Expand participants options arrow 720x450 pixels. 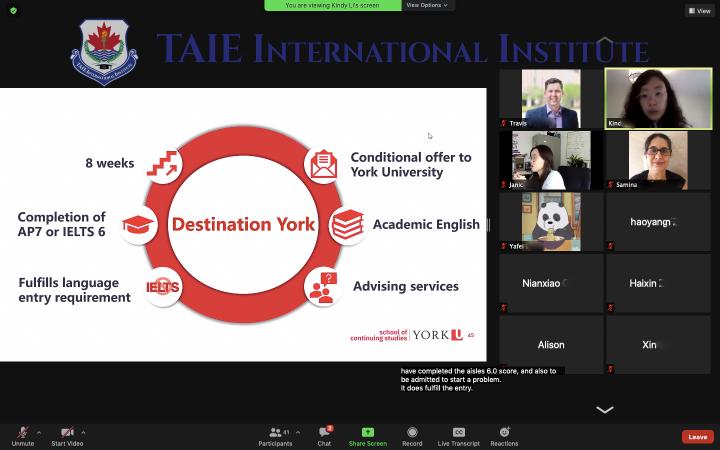[298, 433]
